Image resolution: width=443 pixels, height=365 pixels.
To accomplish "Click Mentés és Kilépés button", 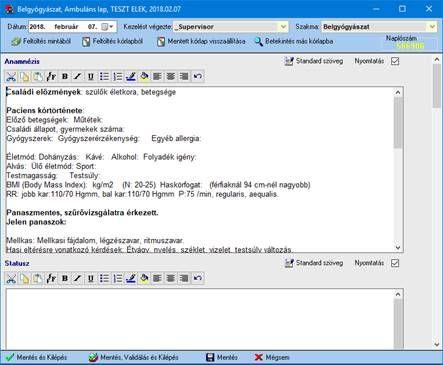I will click(37, 357).
